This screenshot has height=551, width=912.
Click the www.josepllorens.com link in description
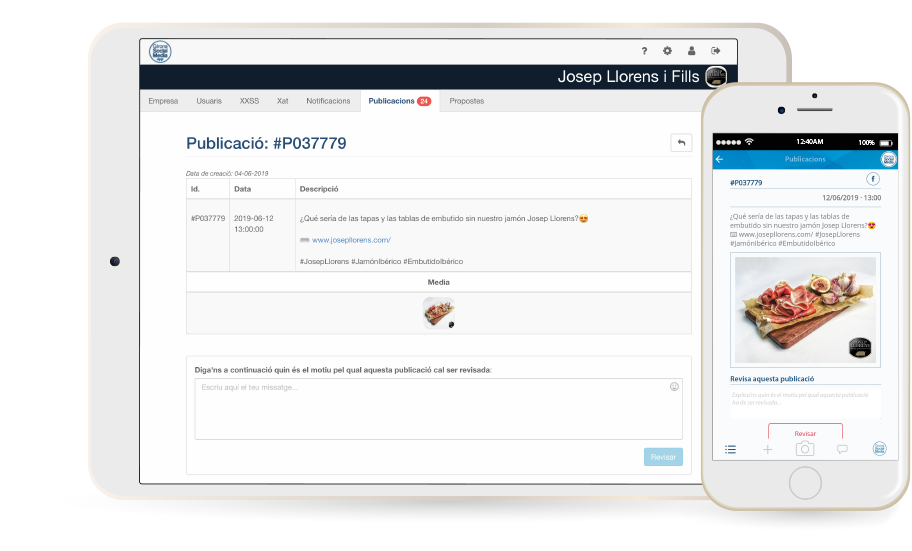[351, 240]
